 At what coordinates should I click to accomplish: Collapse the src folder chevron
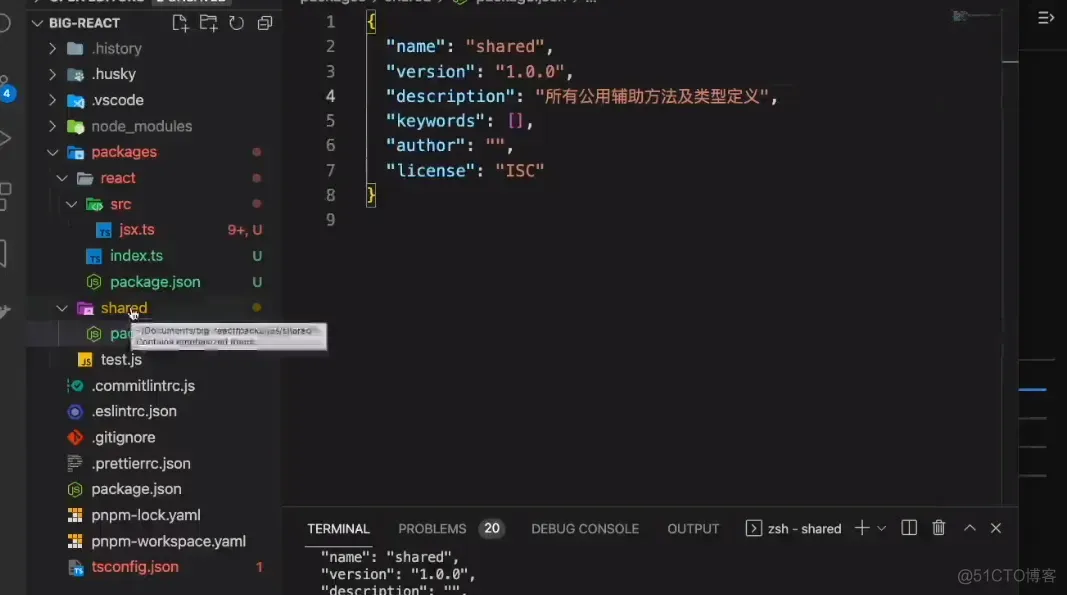tap(71, 204)
